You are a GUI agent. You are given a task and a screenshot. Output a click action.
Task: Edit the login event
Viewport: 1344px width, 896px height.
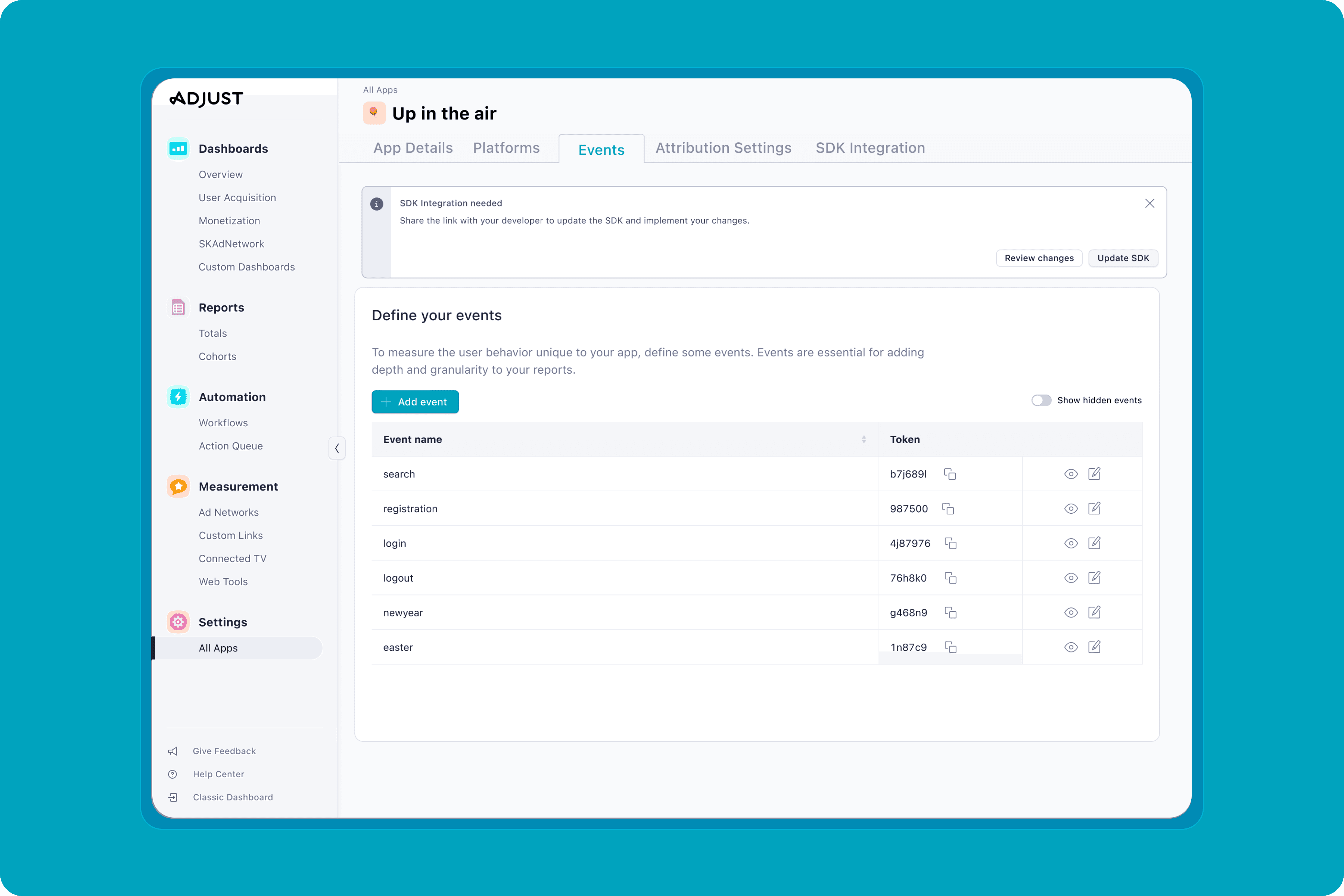point(1094,543)
